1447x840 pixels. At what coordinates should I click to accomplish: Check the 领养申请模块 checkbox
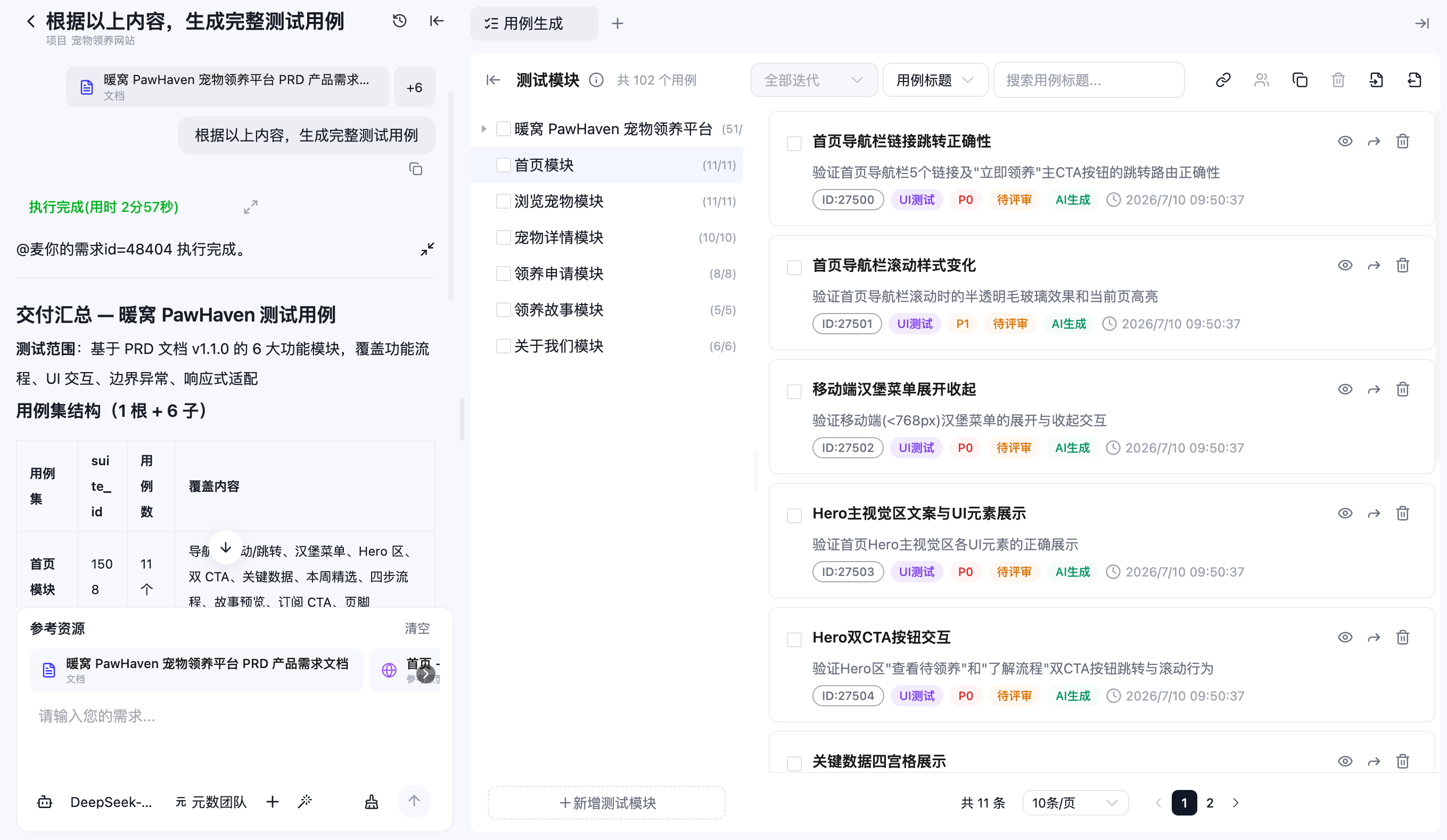pyautogui.click(x=504, y=274)
